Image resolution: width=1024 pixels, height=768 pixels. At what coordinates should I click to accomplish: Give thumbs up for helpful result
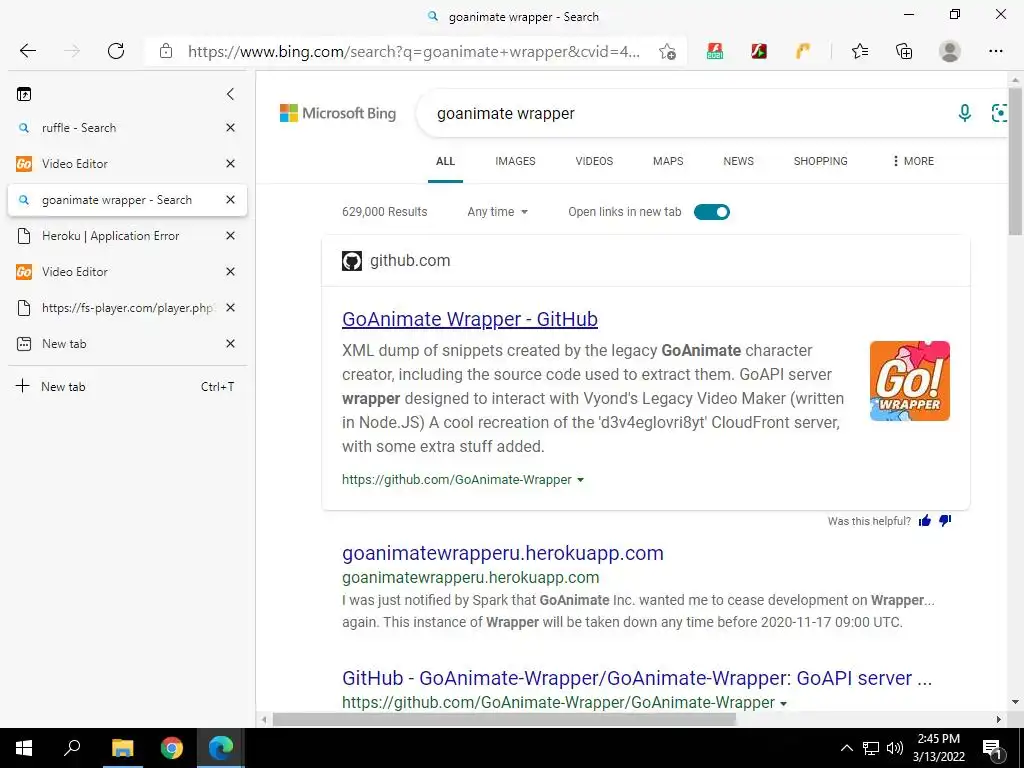(925, 520)
